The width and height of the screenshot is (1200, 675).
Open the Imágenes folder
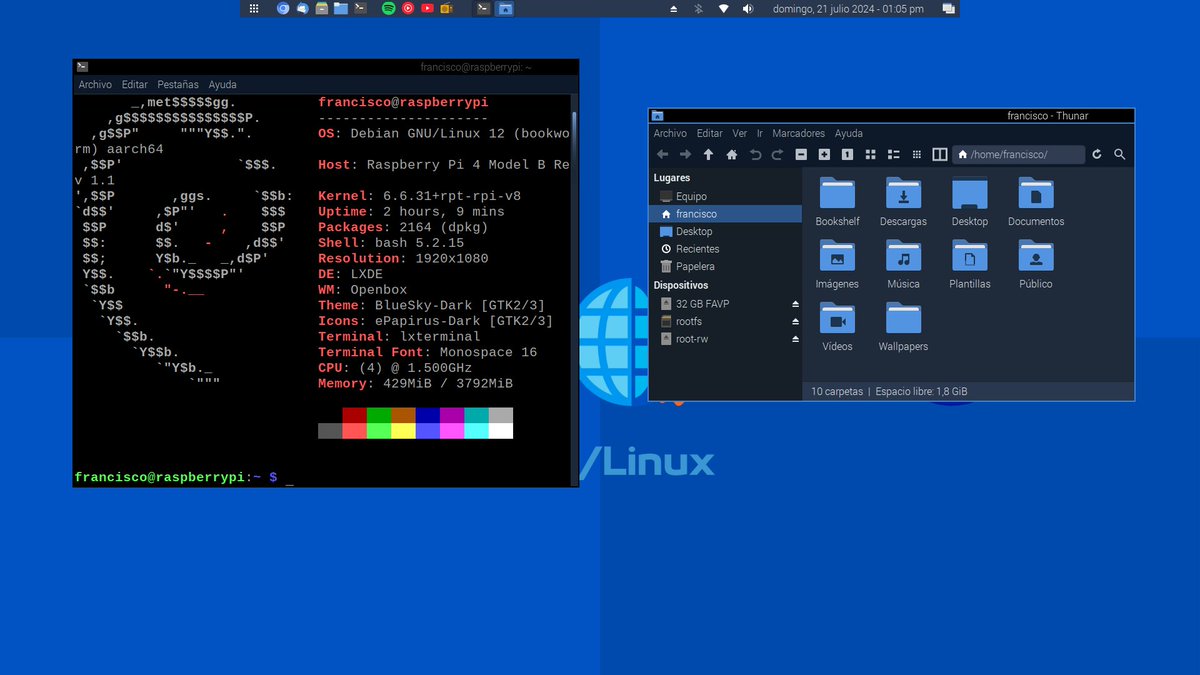coord(837,264)
